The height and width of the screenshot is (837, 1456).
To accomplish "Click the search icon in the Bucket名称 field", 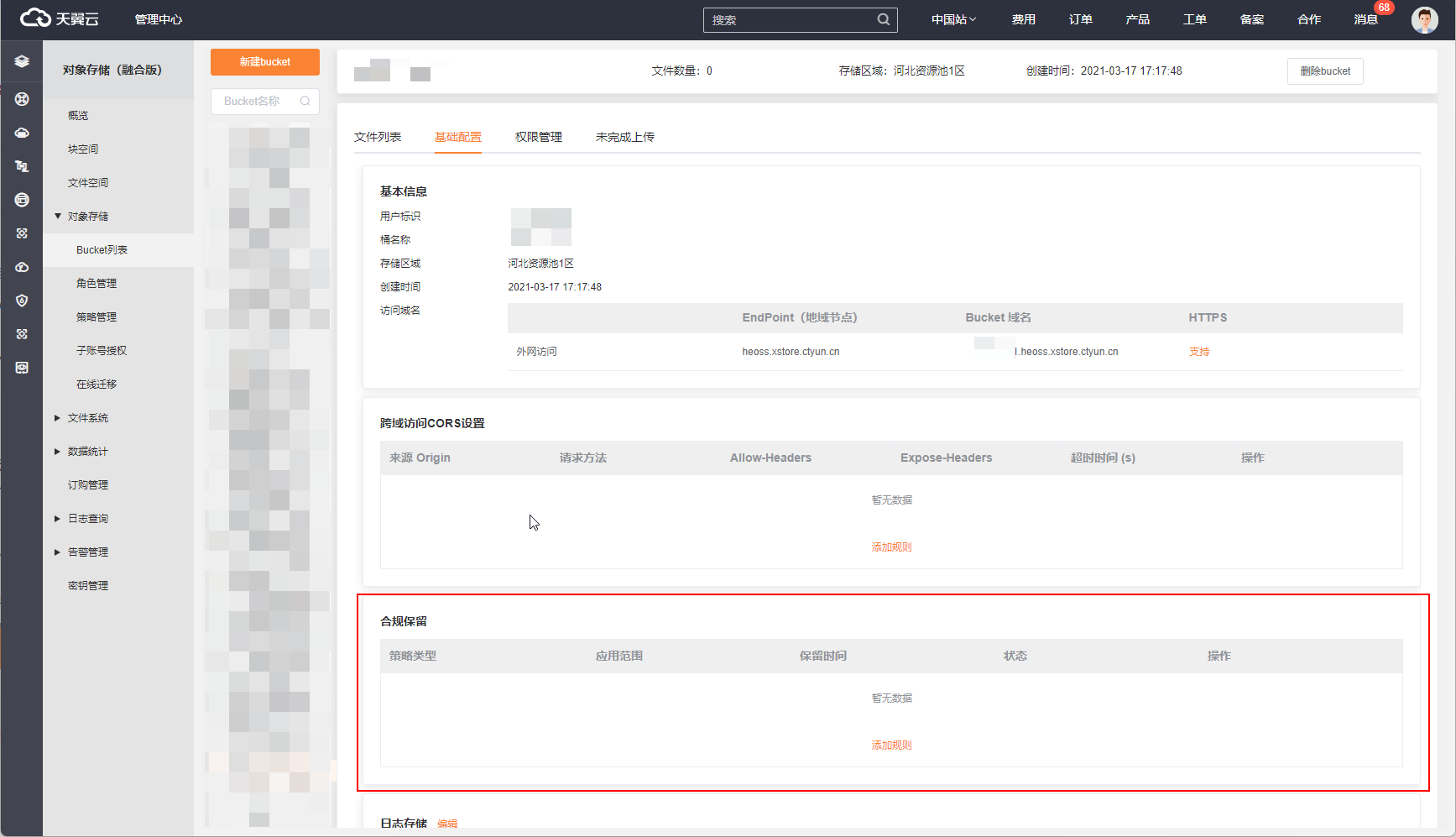I will pyautogui.click(x=305, y=101).
